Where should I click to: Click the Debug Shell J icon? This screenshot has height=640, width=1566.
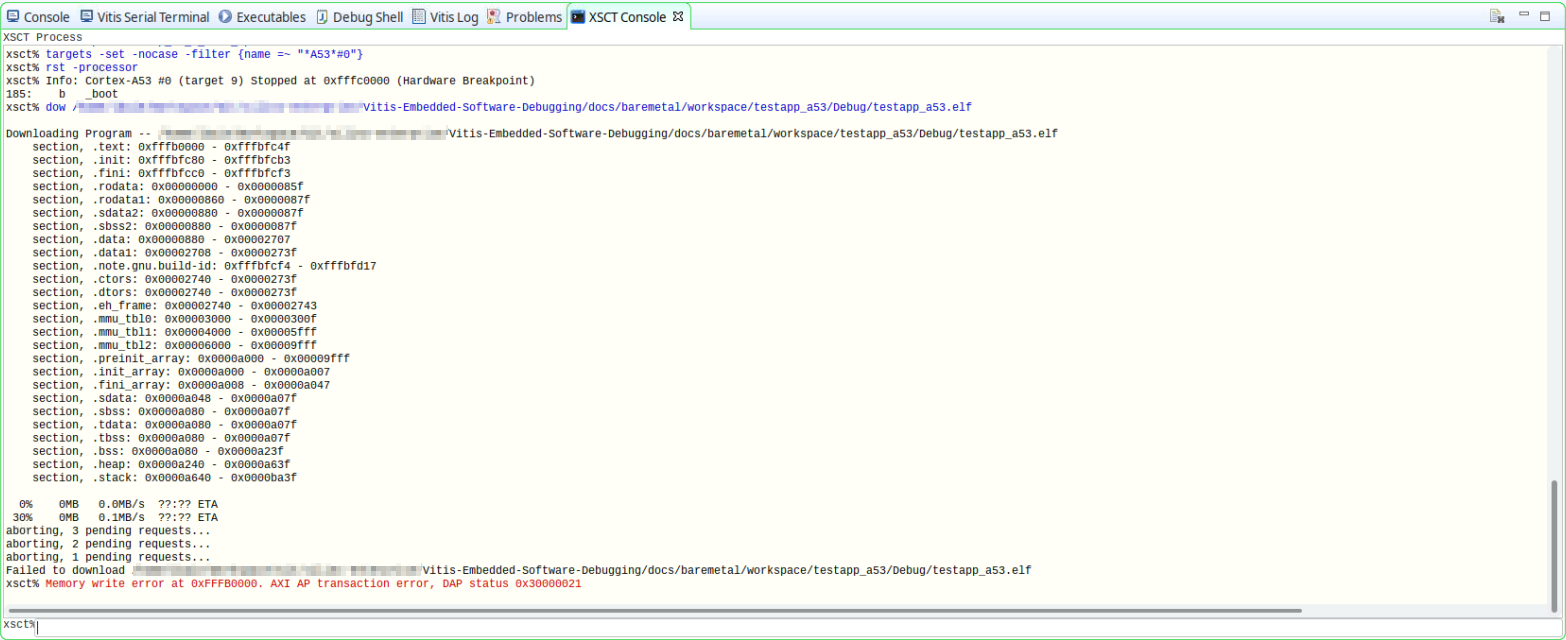[321, 16]
